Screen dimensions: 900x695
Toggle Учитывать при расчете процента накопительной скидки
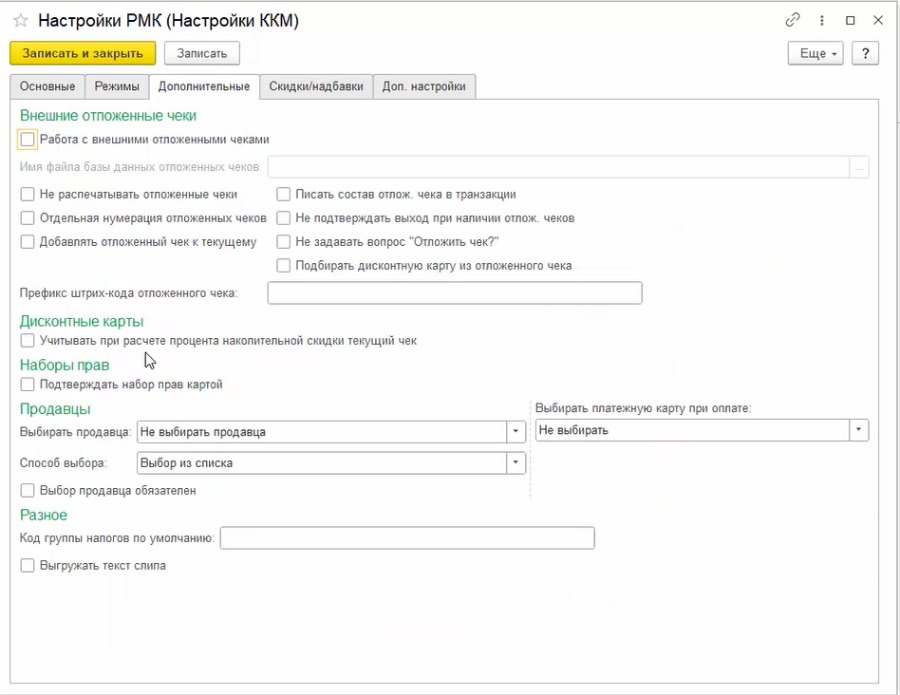(28, 340)
